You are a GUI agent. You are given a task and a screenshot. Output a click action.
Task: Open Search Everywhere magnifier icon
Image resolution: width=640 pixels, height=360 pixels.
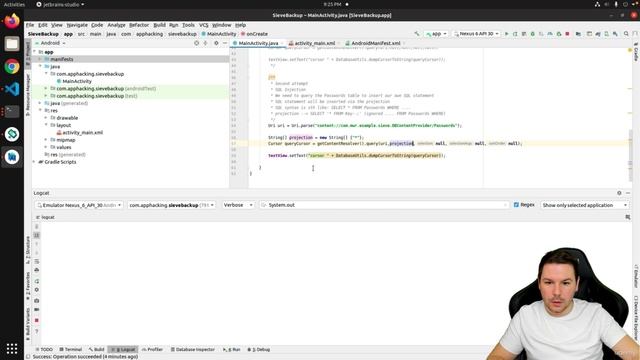tap(626, 34)
